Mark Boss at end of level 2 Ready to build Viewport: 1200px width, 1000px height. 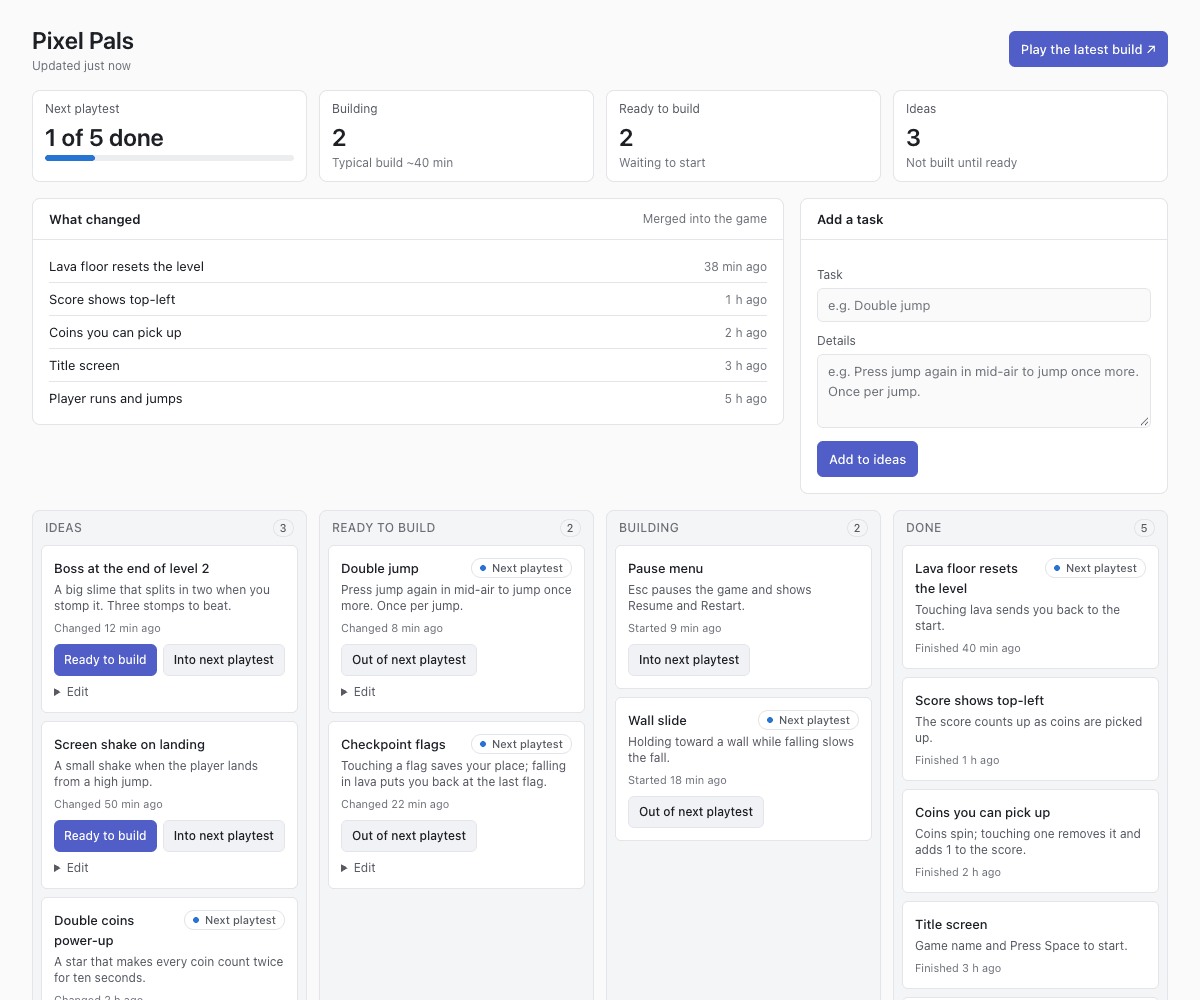click(105, 660)
